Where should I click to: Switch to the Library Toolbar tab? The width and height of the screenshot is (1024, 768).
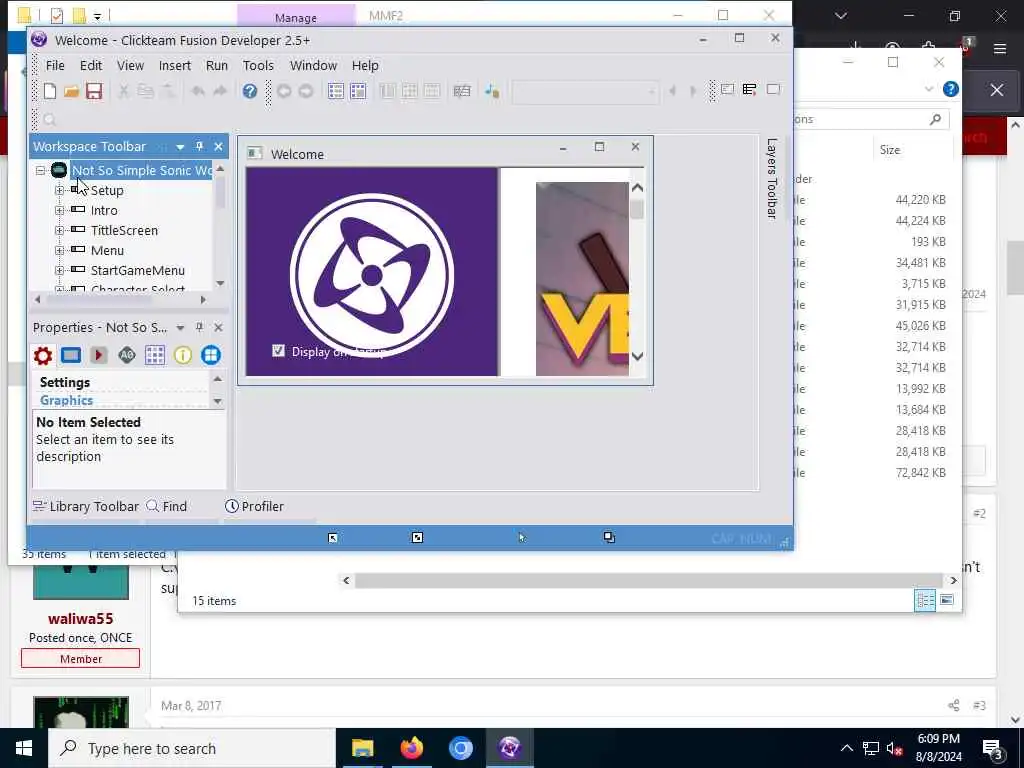tap(86, 506)
